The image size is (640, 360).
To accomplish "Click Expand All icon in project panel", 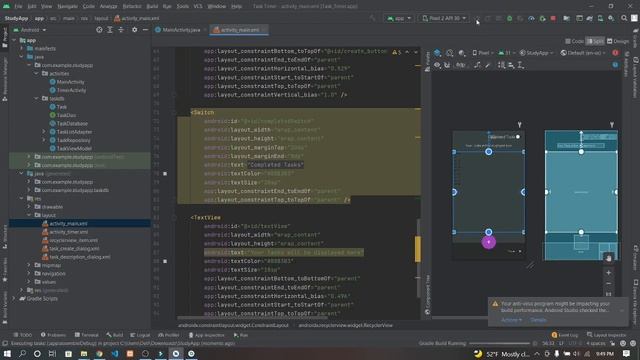I will point(110,30).
